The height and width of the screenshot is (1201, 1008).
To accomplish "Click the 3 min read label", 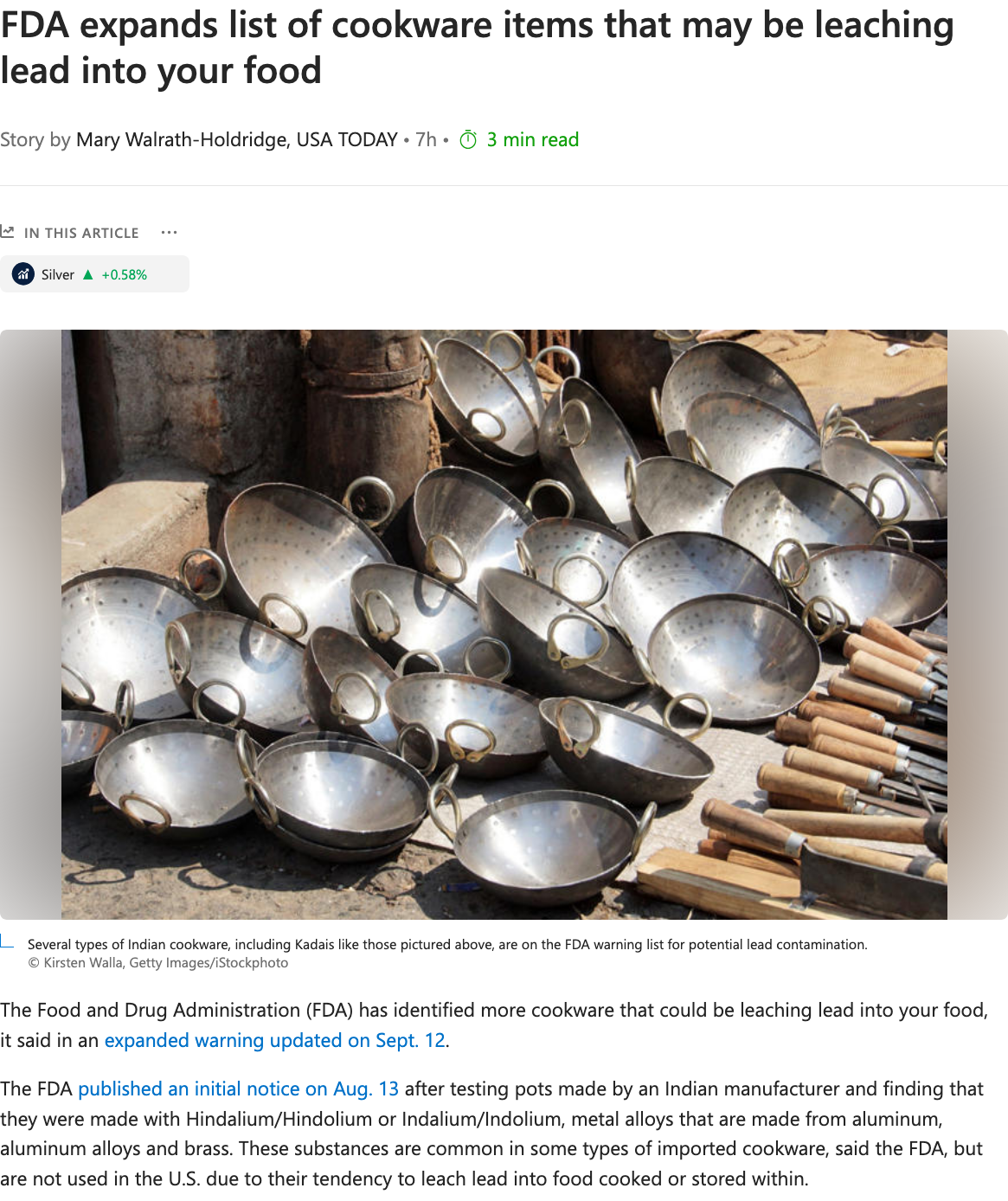I will click(x=532, y=139).
